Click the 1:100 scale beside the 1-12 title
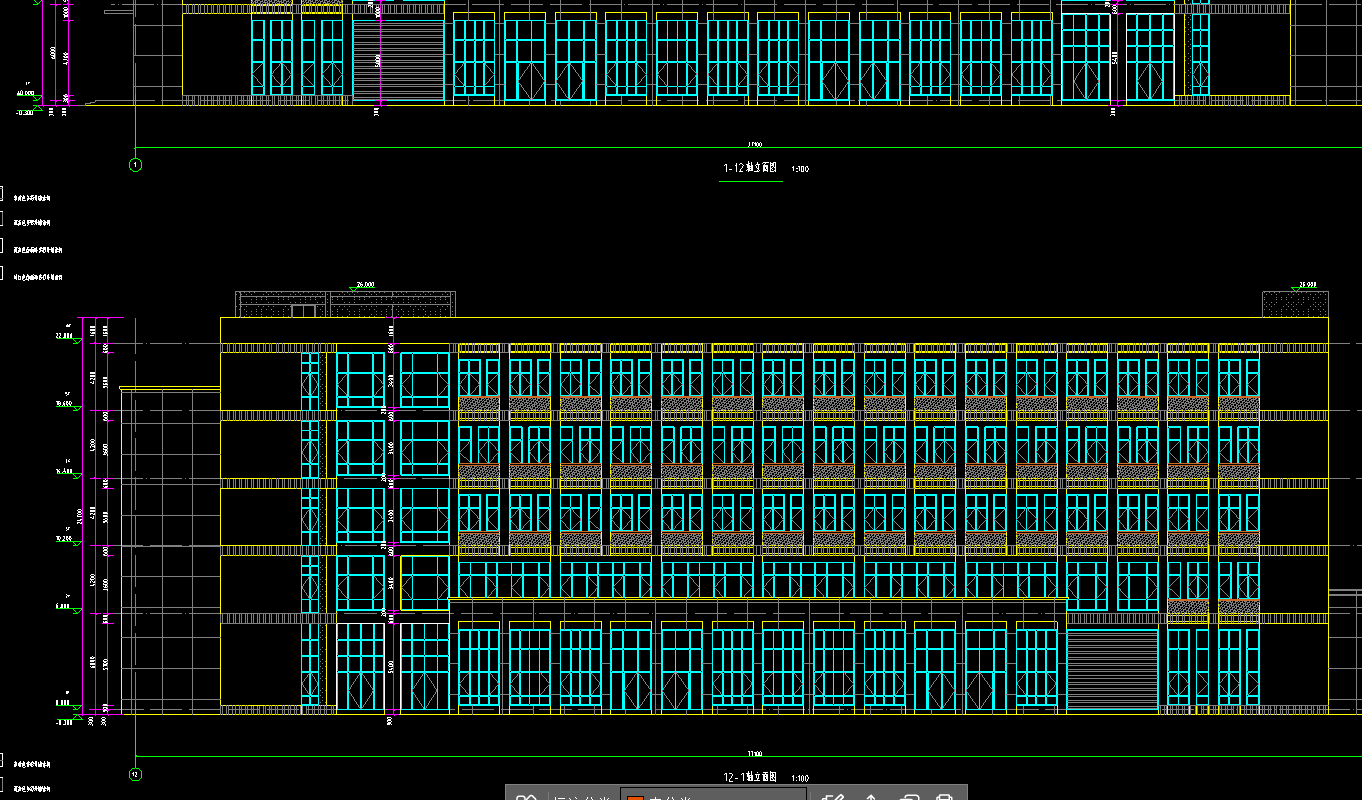The image size is (1362, 800). click(800, 170)
